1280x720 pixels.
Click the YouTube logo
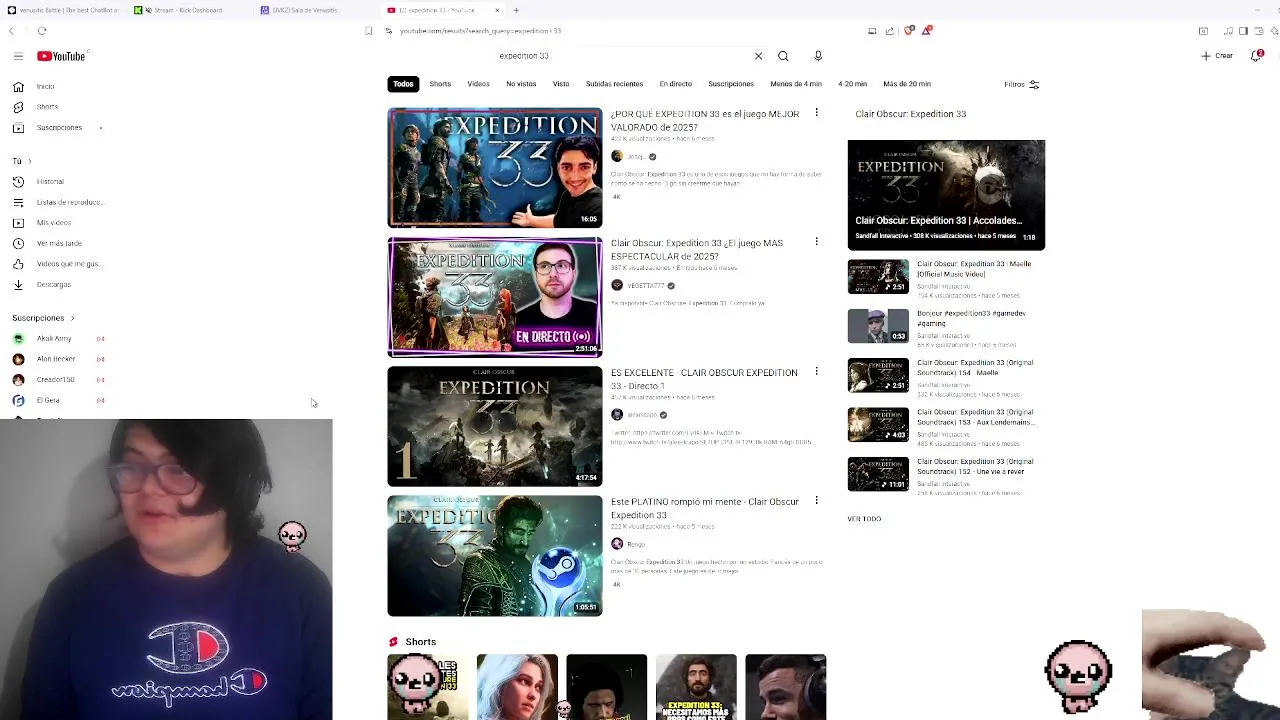click(x=61, y=56)
